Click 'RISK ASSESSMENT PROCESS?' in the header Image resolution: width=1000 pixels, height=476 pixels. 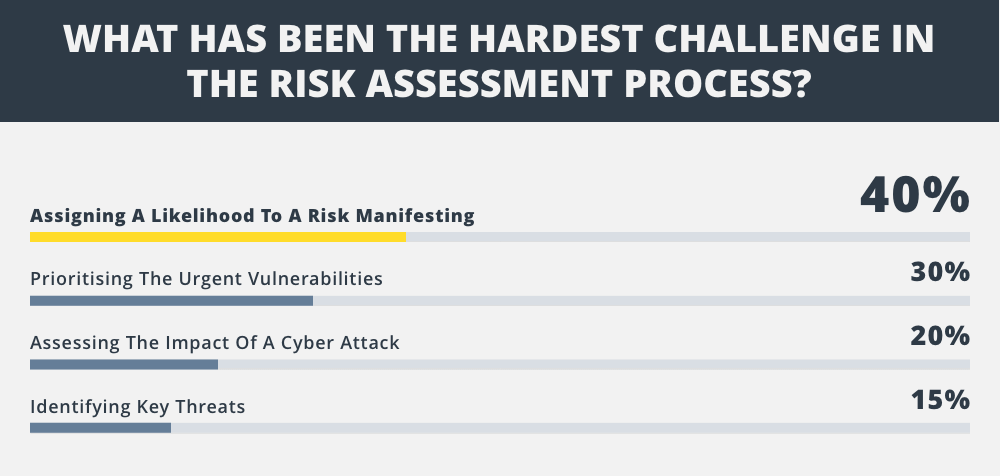coord(540,84)
